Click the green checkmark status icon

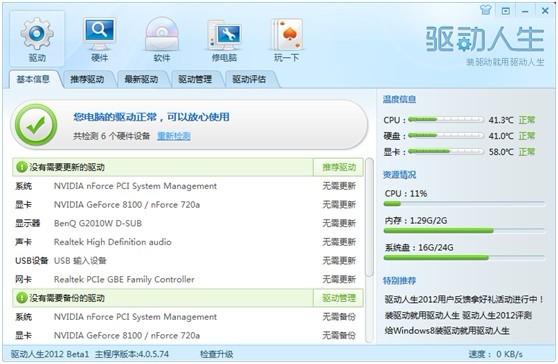(x=36, y=125)
